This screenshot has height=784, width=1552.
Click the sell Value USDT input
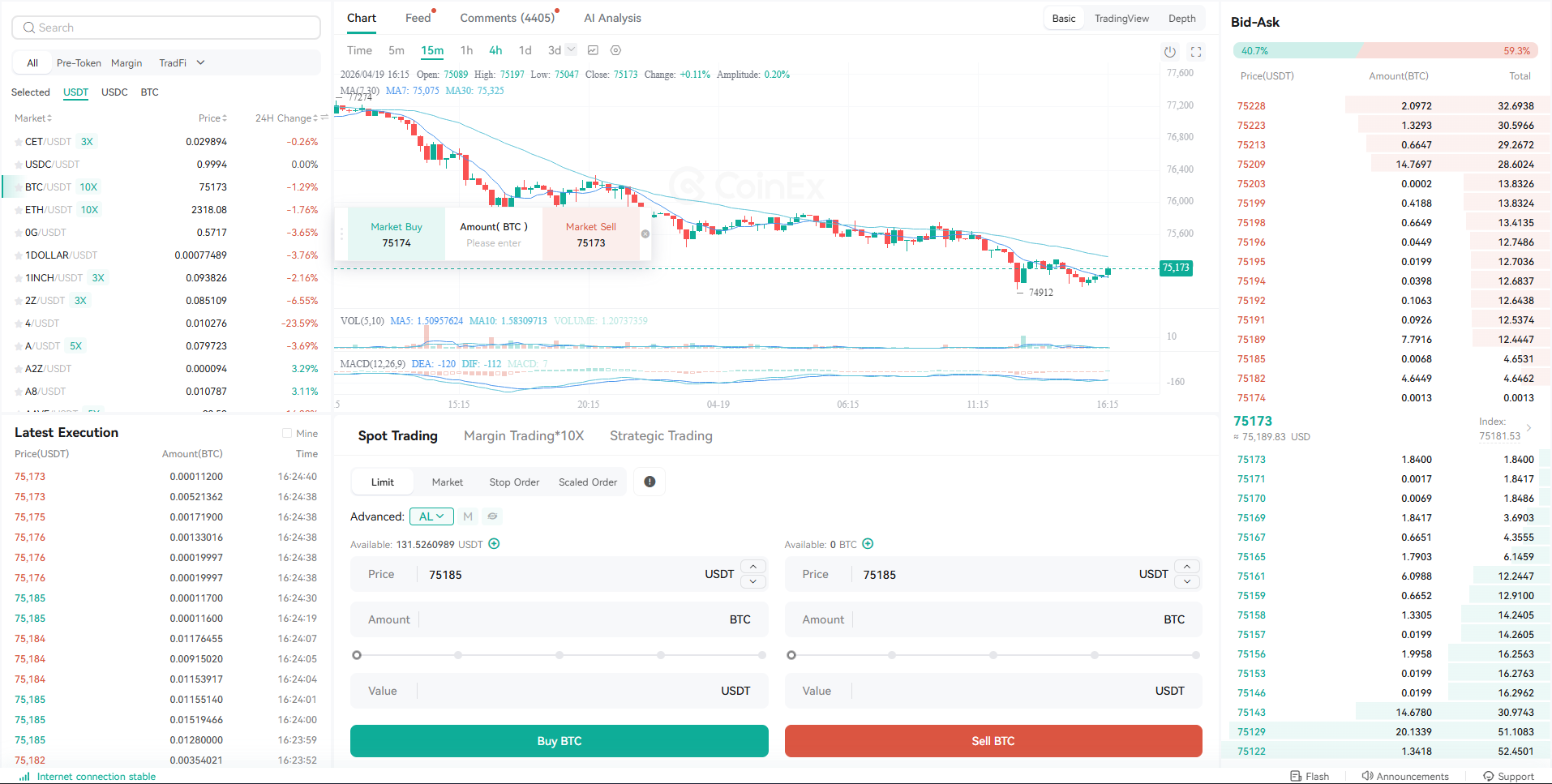993,691
